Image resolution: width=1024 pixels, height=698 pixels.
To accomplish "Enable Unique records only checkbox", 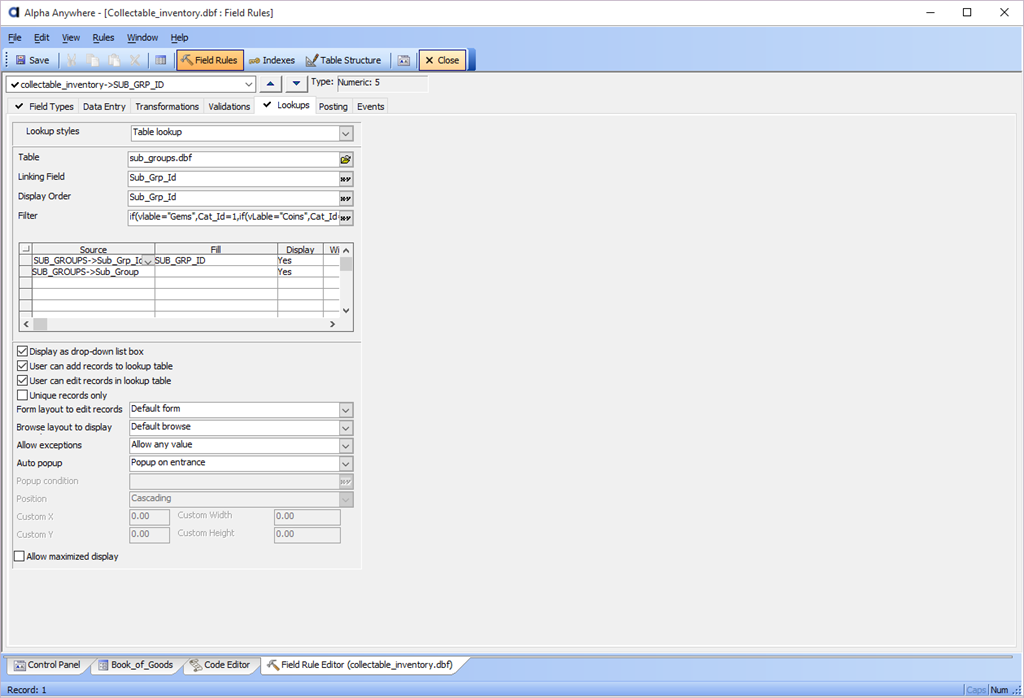I will point(23,396).
